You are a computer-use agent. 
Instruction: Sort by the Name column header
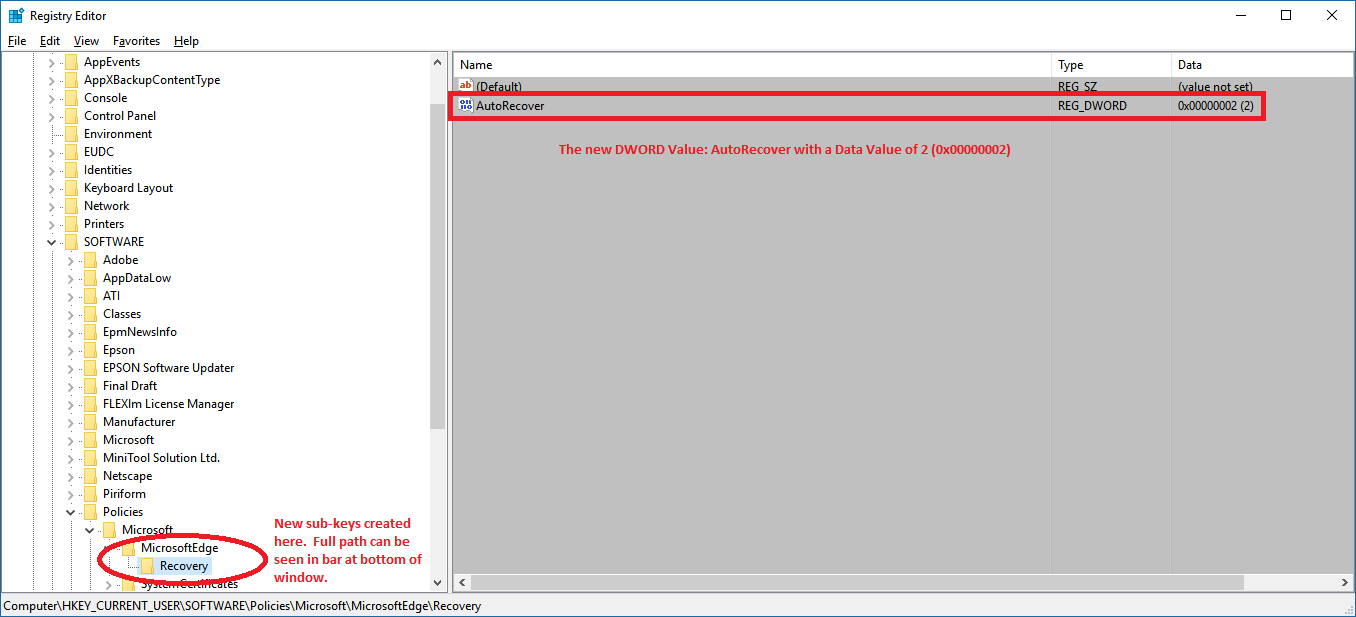pos(752,65)
